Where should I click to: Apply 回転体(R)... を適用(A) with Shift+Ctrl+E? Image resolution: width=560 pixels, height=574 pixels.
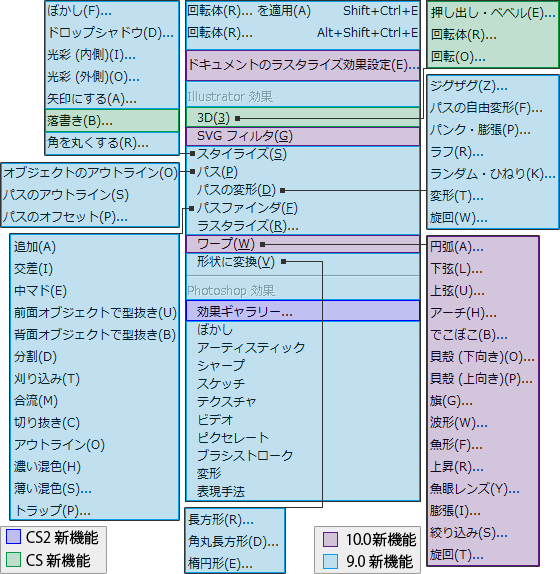(x=303, y=11)
